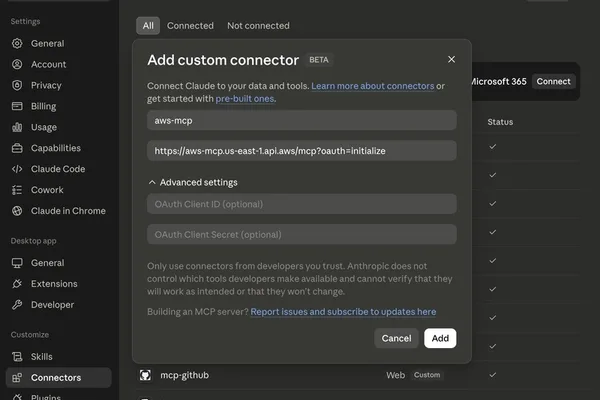Screen dimensions: 600x400
Task: Click the Developer wrench icon
Action: click(17, 305)
